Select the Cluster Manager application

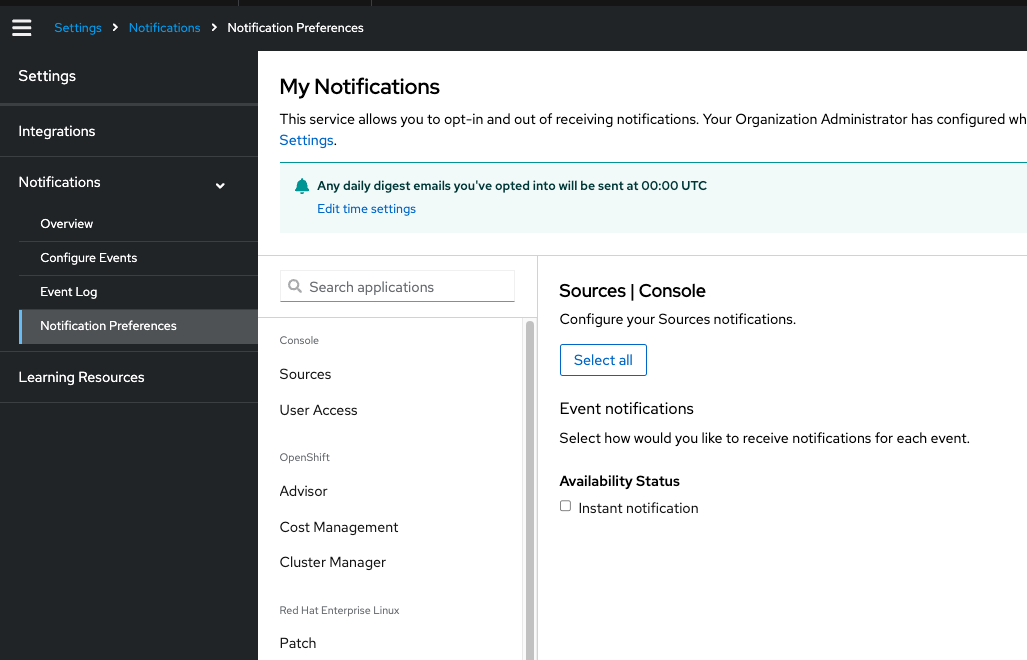click(333, 562)
